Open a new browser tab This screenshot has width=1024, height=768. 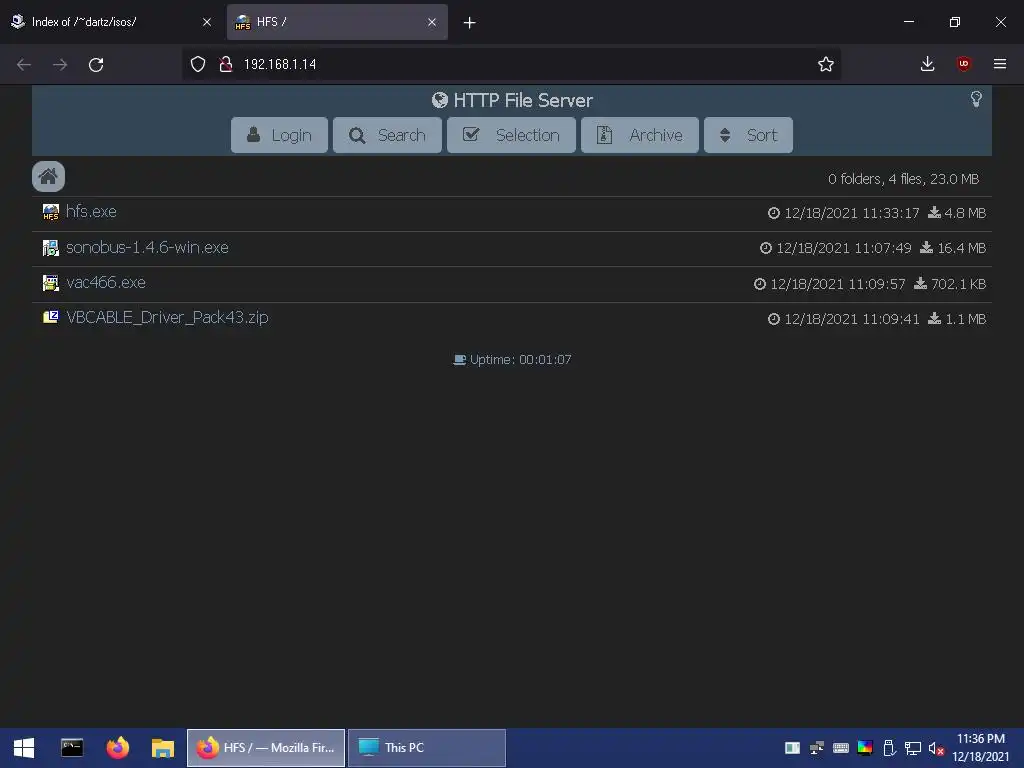tap(470, 23)
